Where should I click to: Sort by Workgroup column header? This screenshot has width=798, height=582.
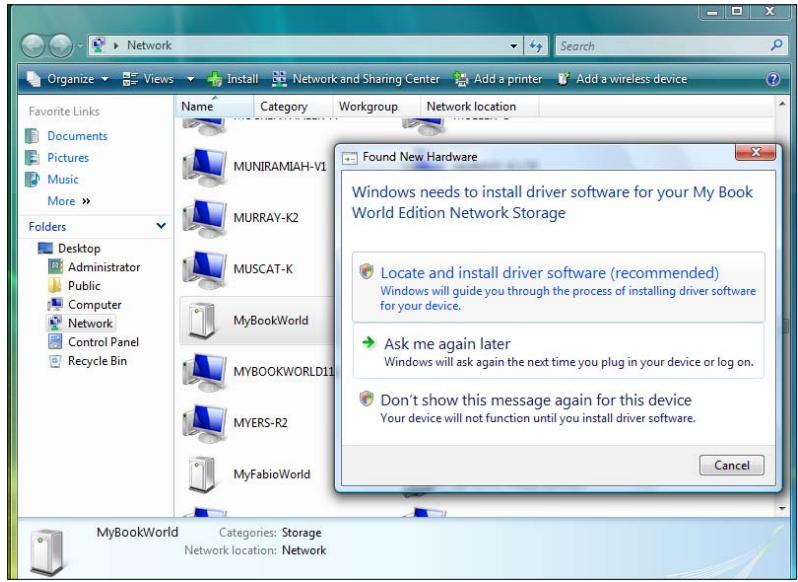tap(376, 106)
